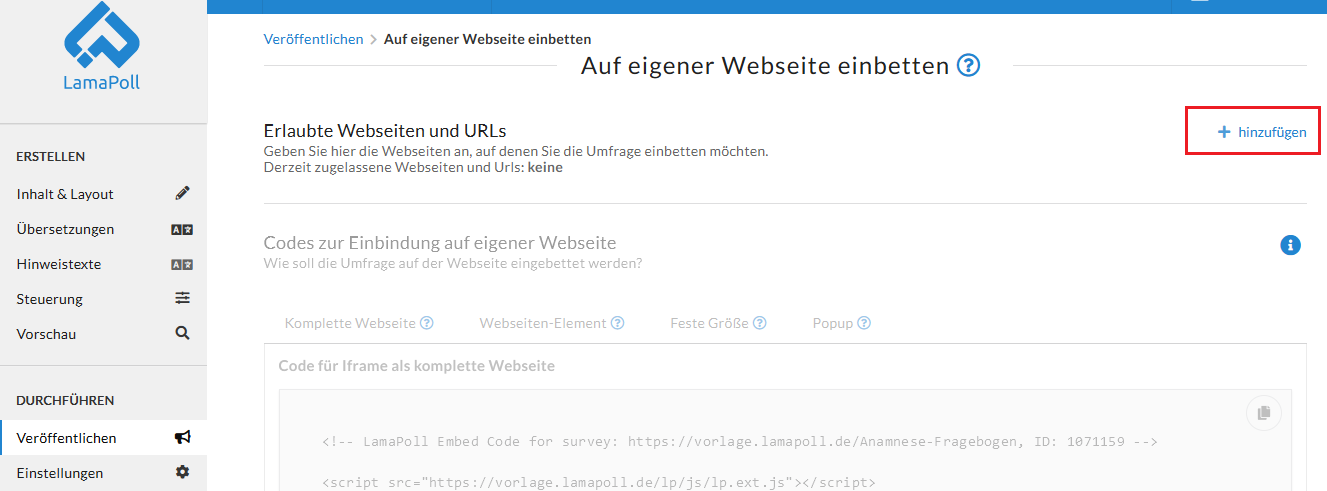Click the translation icon next to Übersetzungen
The height and width of the screenshot is (491, 1327).
coord(182,229)
